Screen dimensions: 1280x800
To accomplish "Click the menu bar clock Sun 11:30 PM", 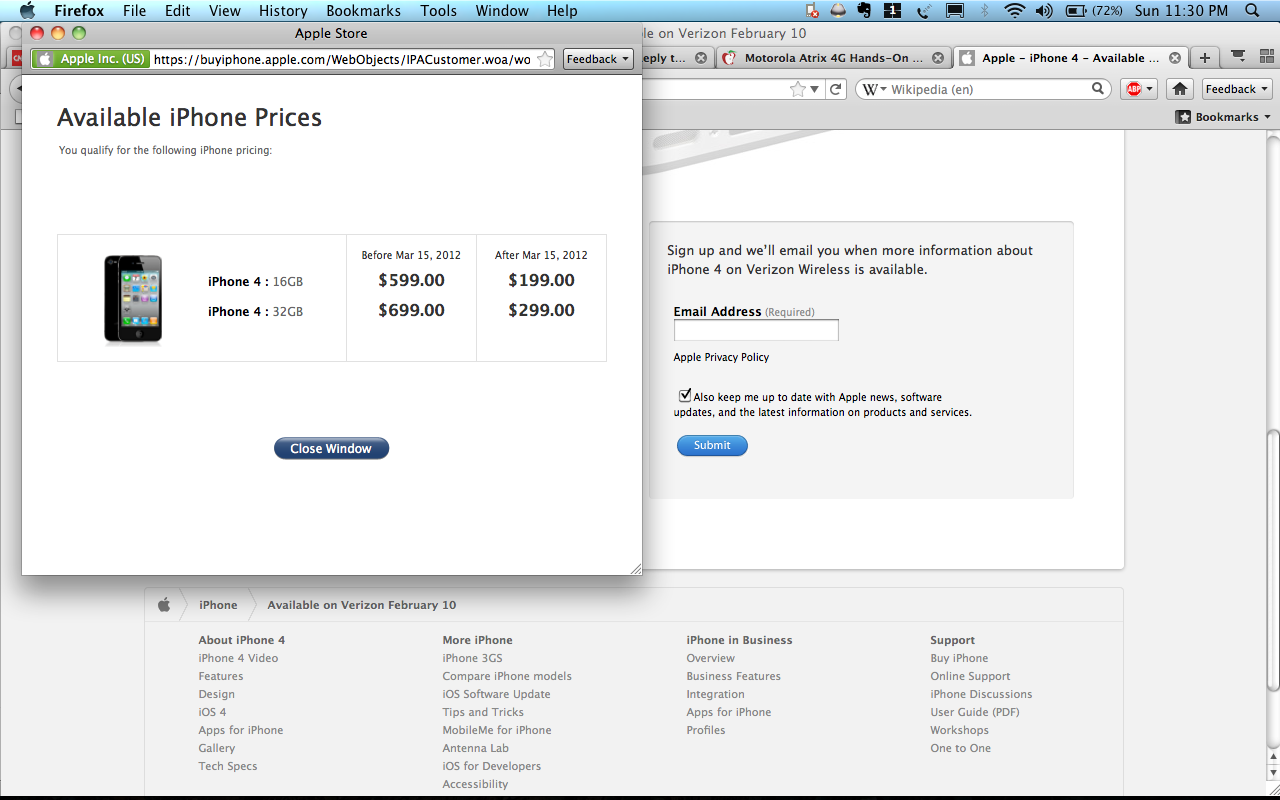I will [x=1181, y=11].
